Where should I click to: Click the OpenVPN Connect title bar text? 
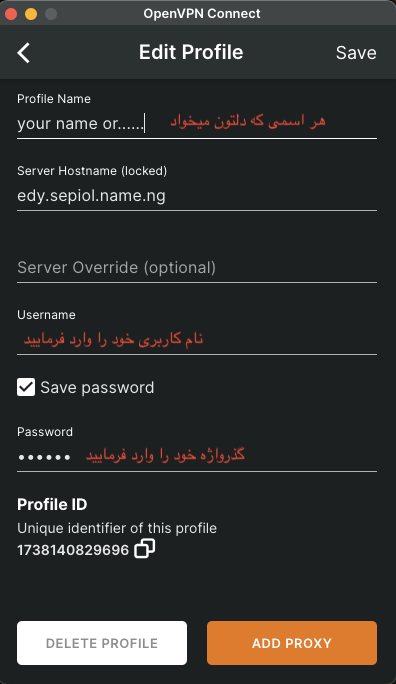point(201,14)
